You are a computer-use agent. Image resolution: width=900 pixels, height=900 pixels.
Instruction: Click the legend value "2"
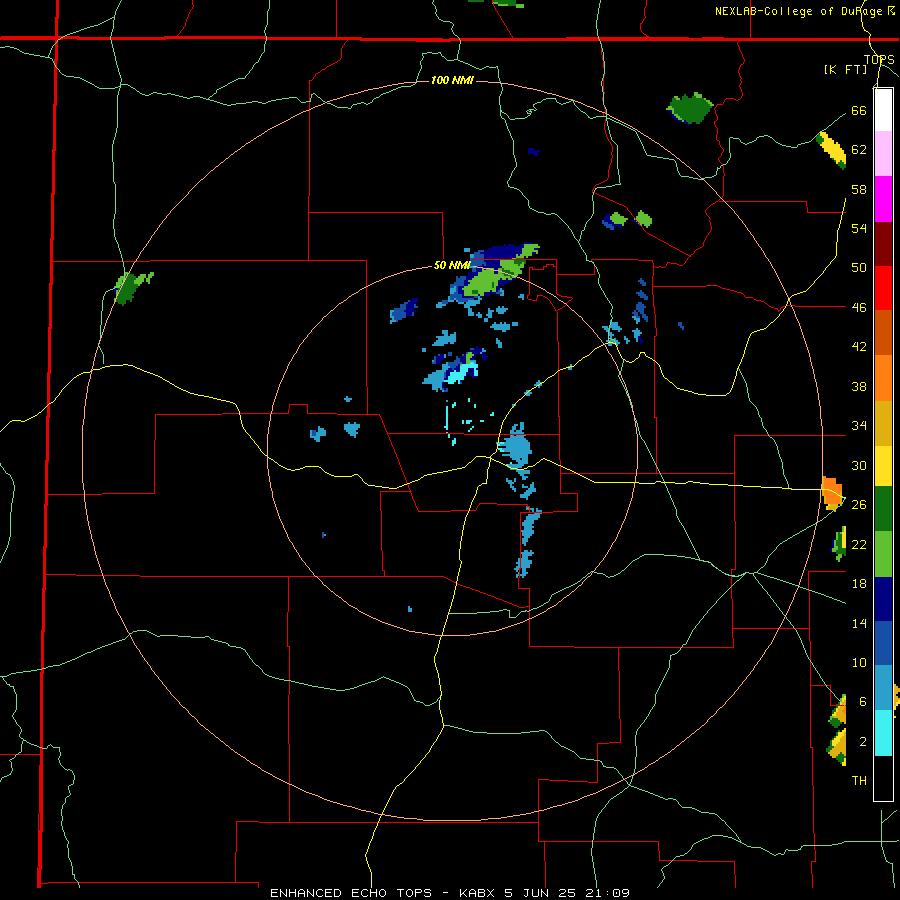tap(863, 742)
